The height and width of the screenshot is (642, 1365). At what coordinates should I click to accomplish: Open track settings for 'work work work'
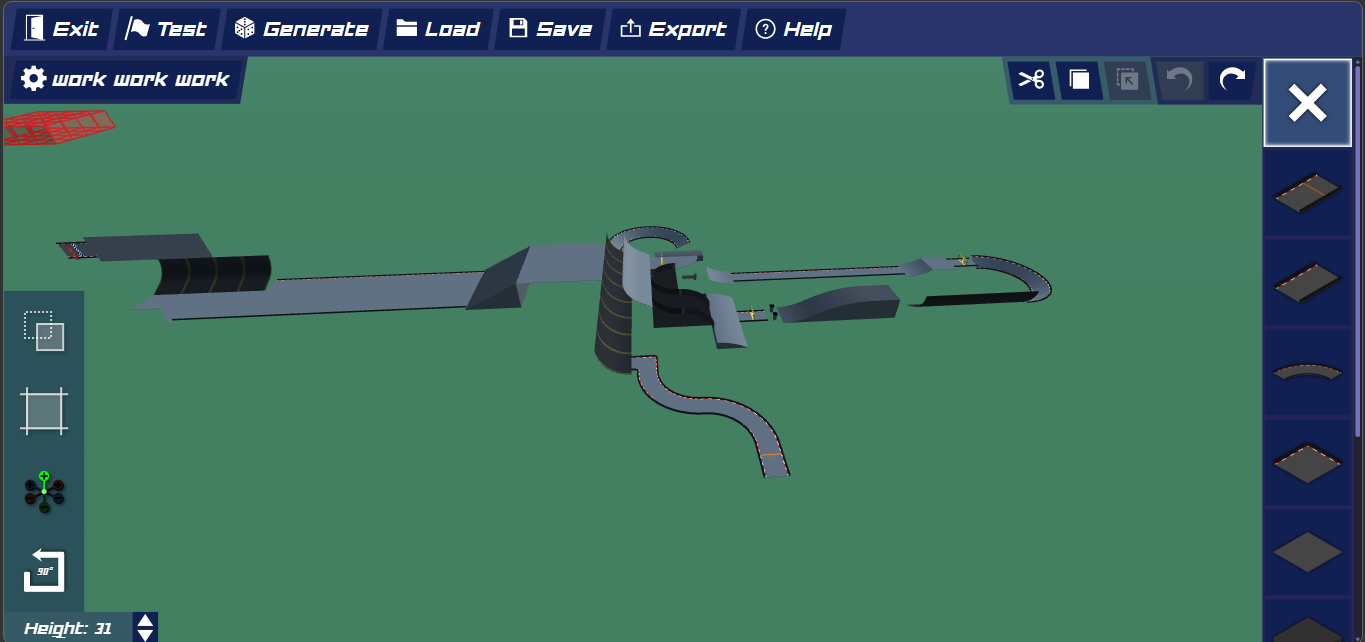click(x=126, y=79)
